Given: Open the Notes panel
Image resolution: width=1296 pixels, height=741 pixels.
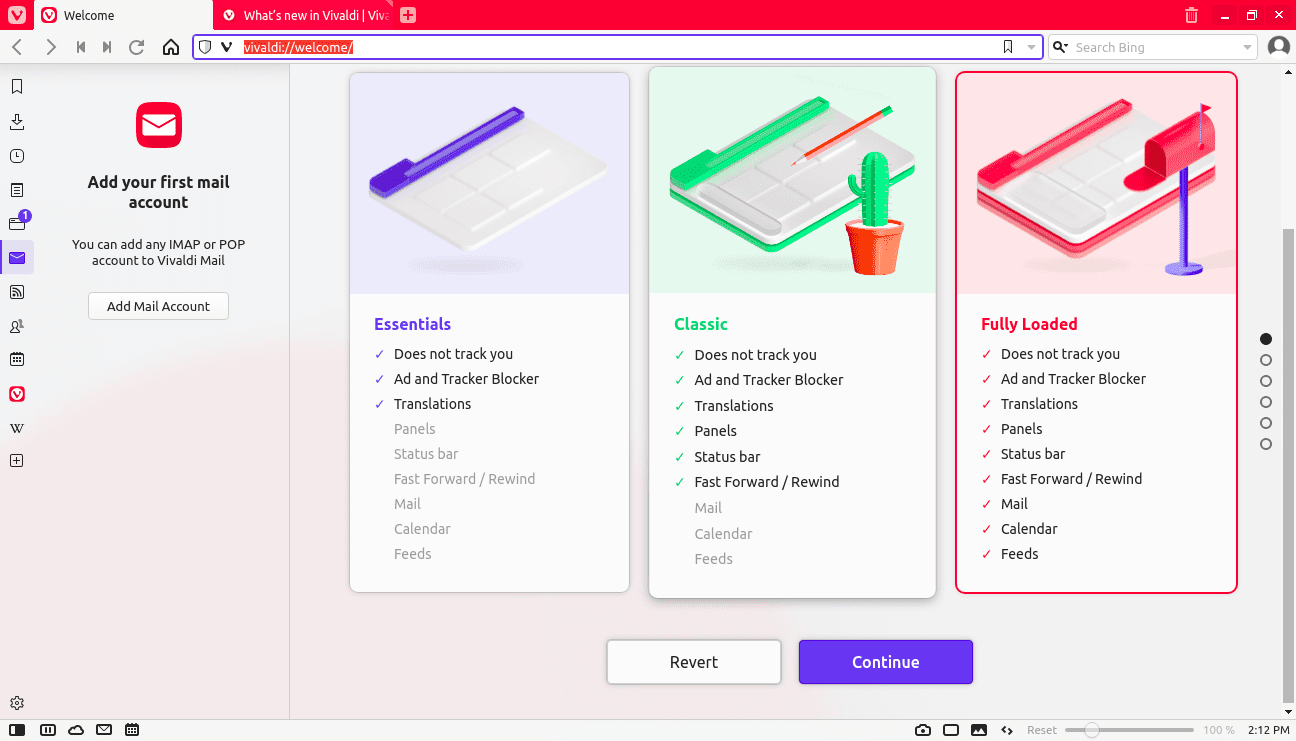Looking at the screenshot, I should [17, 190].
